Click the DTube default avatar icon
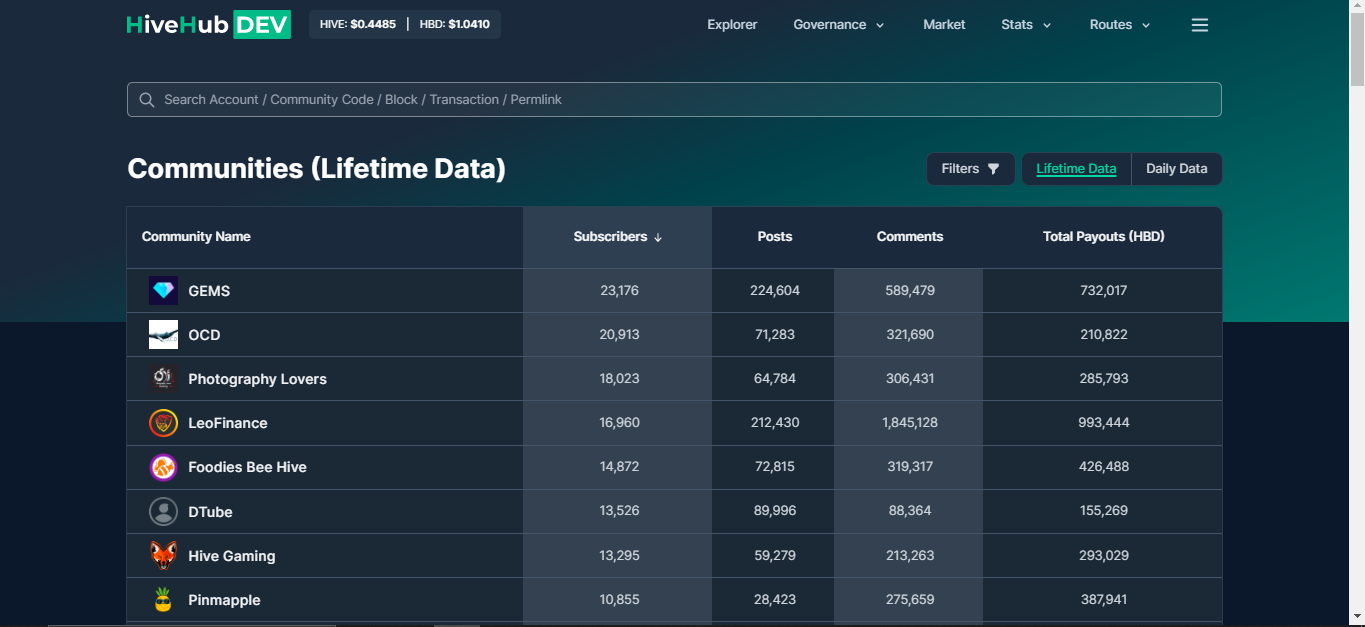The image size is (1365, 627). point(163,512)
